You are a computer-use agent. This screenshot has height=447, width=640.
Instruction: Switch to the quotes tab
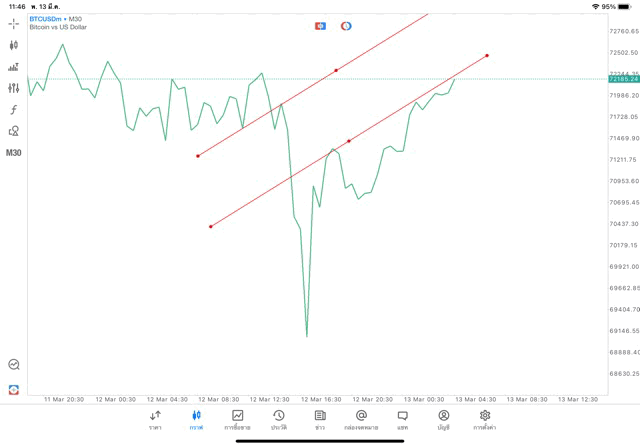tap(155, 420)
